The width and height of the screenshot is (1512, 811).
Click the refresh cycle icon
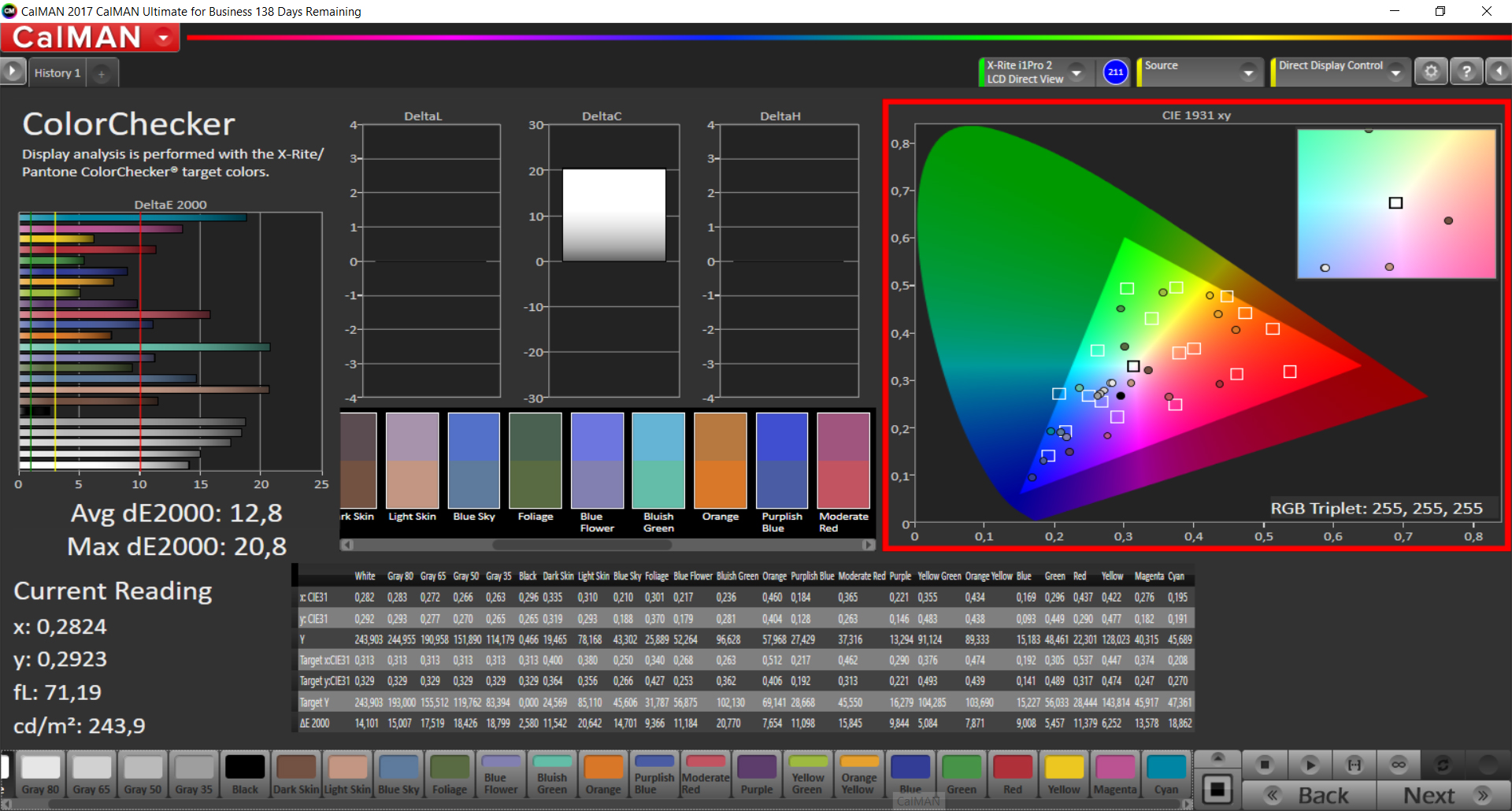coord(1443,765)
